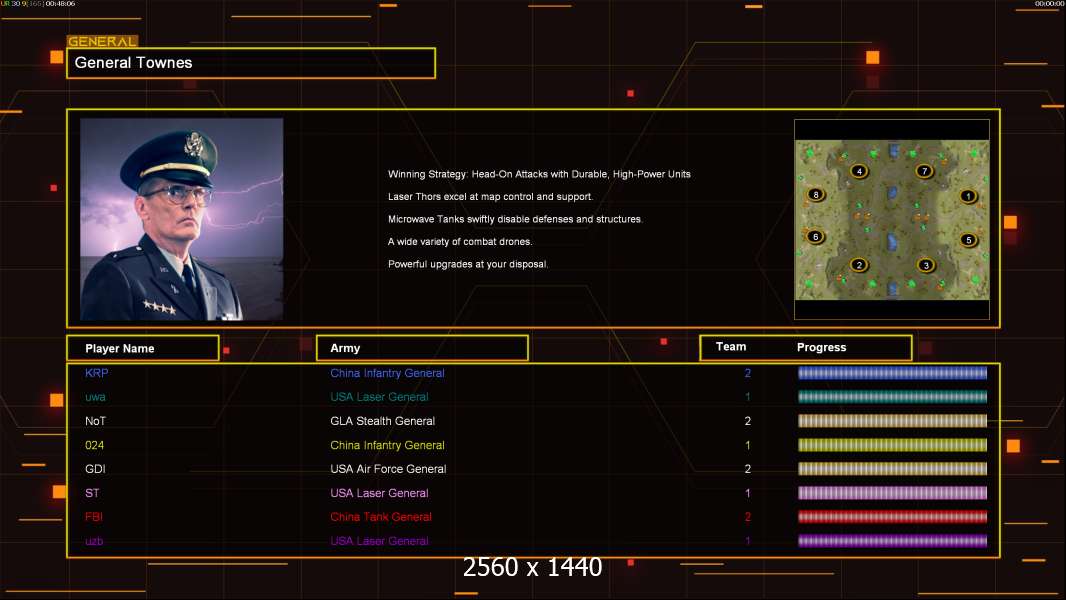Click China Tank General army text

tap(381, 517)
